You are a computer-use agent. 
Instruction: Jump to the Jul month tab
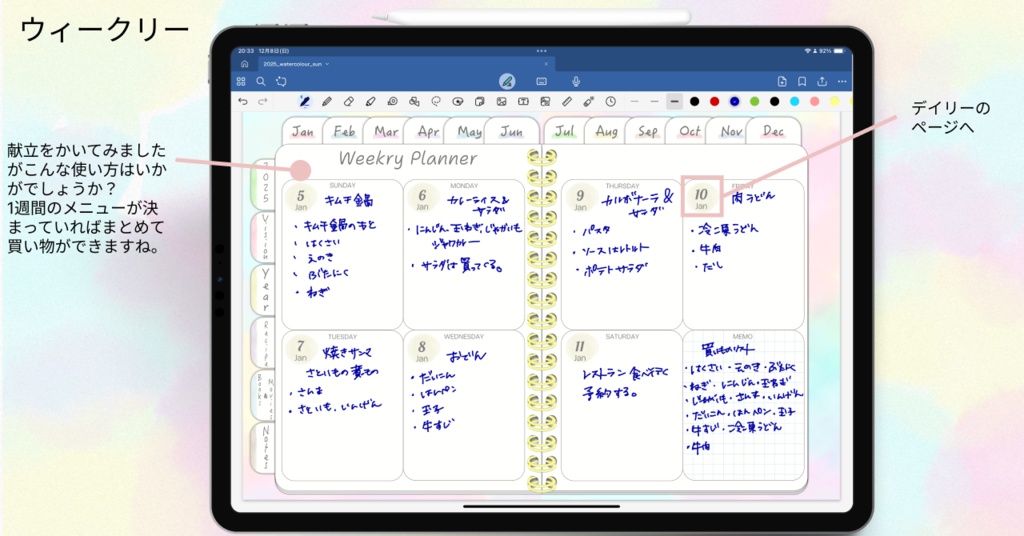pos(564,131)
